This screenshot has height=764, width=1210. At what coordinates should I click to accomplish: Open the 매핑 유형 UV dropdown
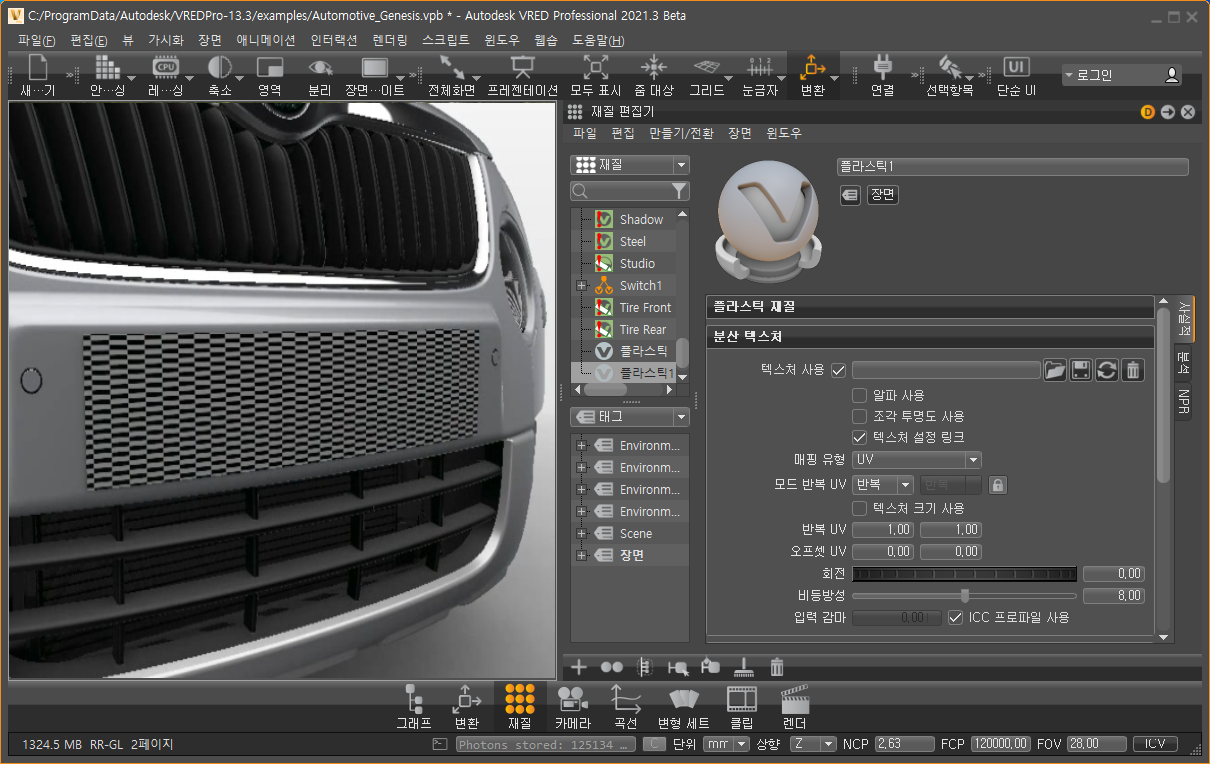(916, 460)
